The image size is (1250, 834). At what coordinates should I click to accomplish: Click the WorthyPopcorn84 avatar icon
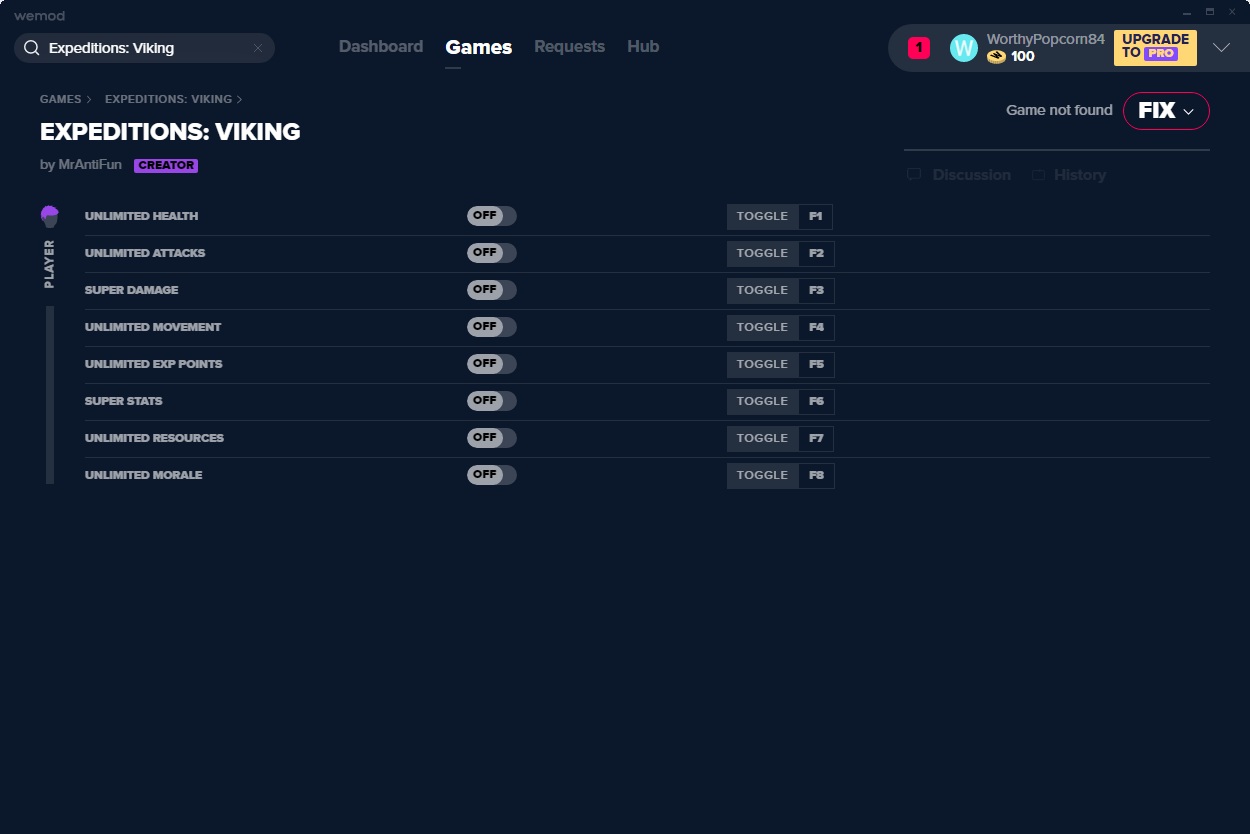964,48
